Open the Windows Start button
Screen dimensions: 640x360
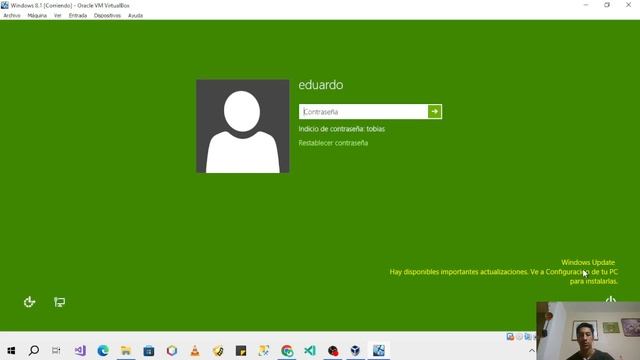pyautogui.click(x=11, y=351)
